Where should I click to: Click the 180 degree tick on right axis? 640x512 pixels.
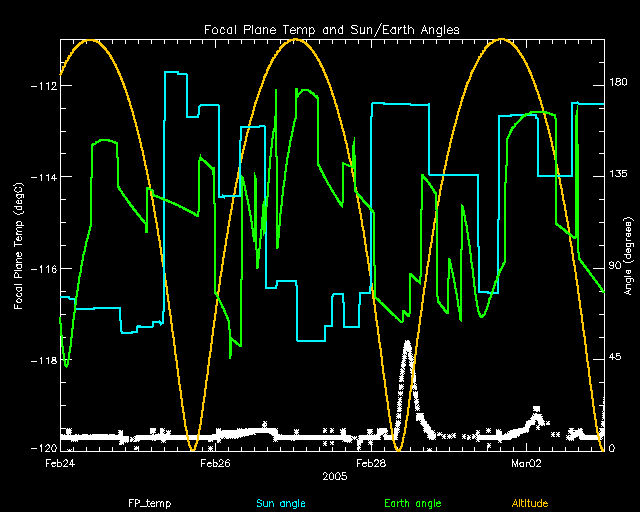(620, 86)
